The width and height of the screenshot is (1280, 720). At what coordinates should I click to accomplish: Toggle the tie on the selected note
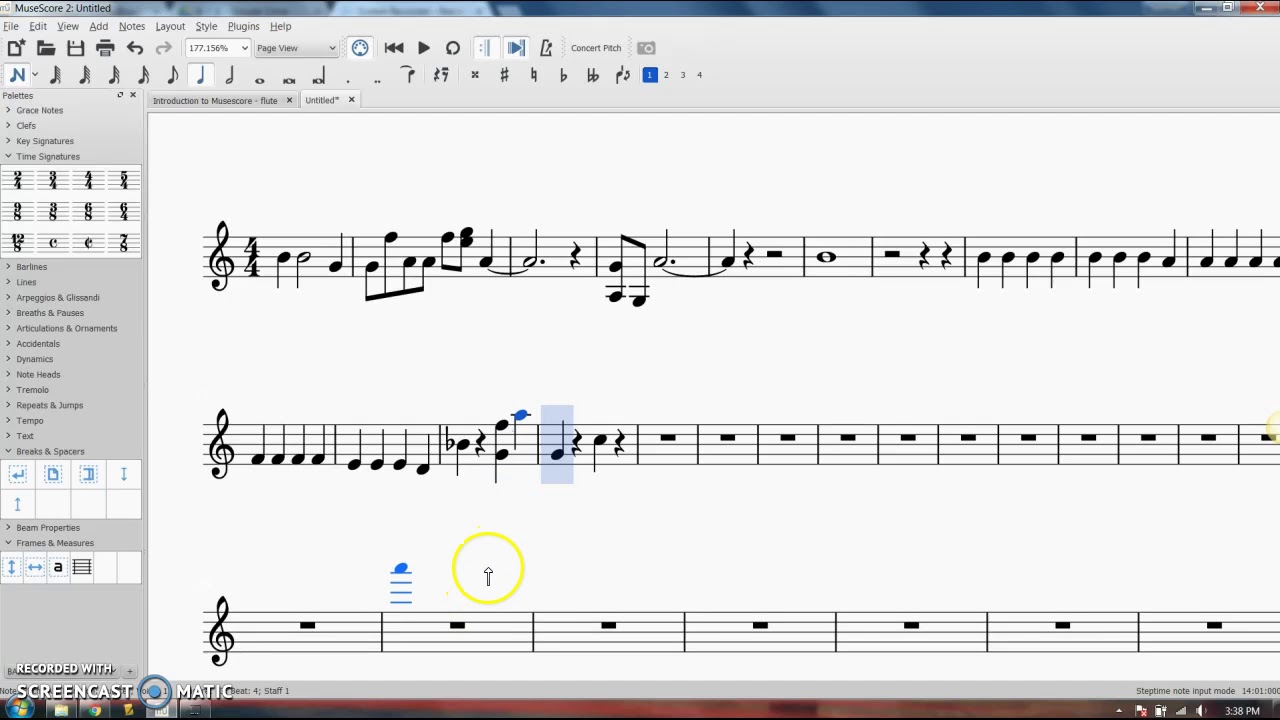(409, 75)
